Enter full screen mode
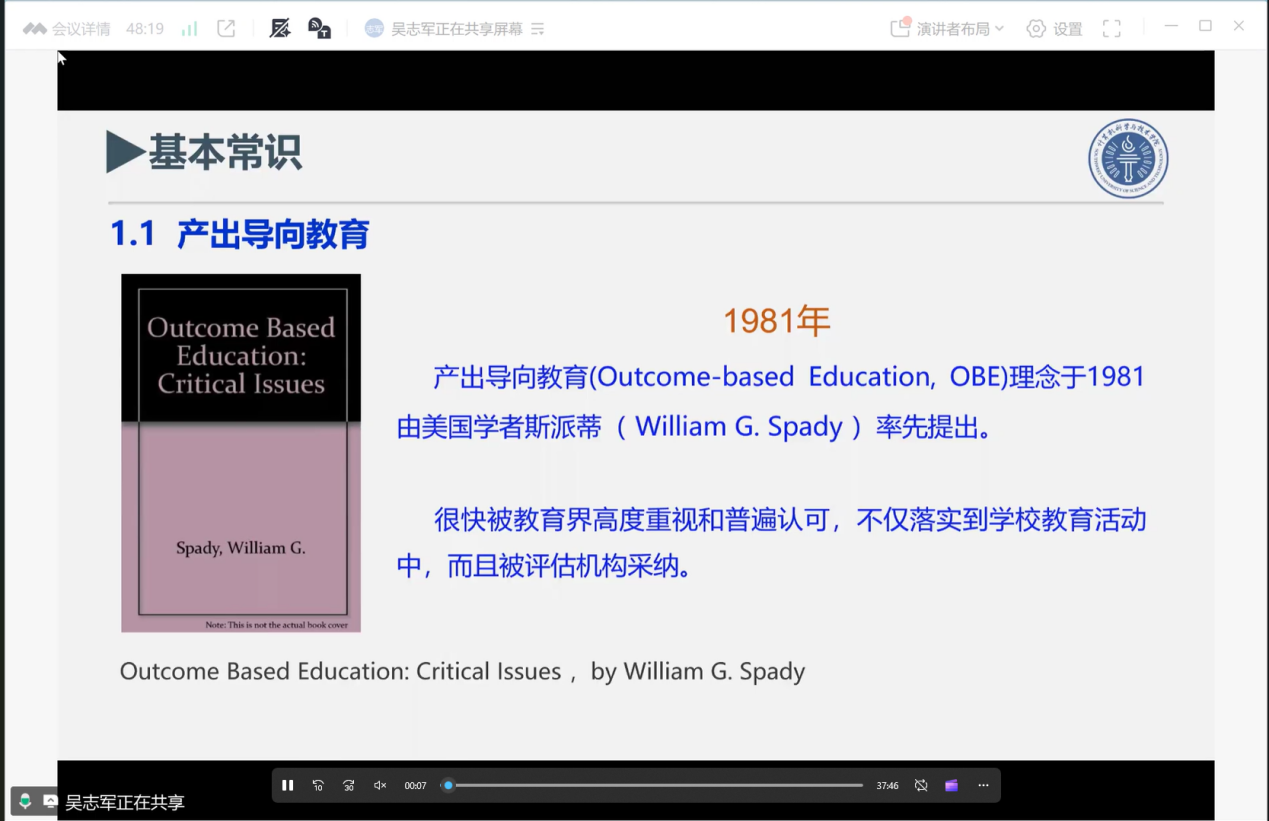The width and height of the screenshot is (1269, 821). click(1111, 29)
